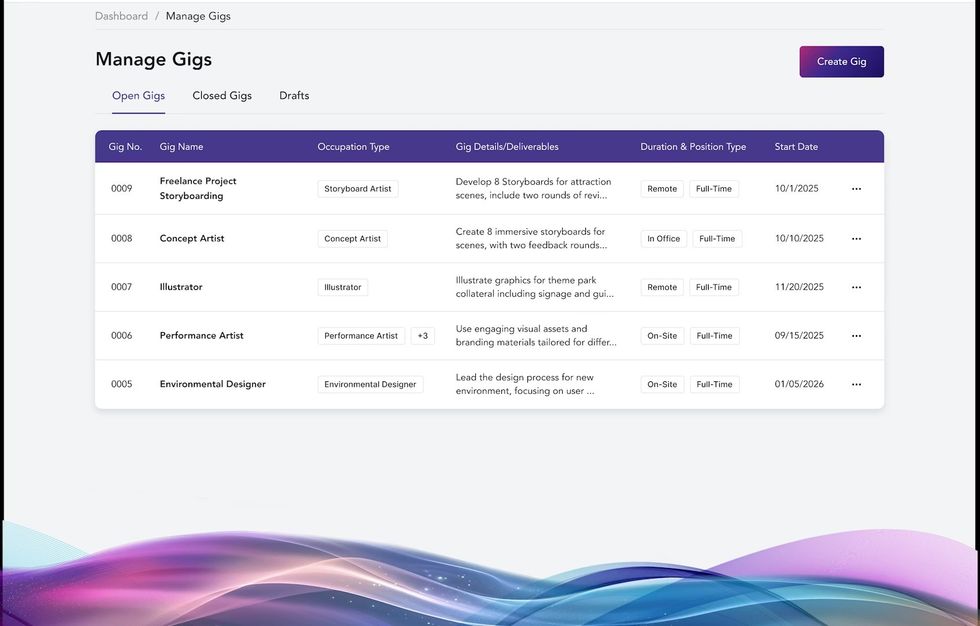The height and width of the screenshot is (626, 980).
Task: Open the Drafts tab
Action: [x=294, y=95]
